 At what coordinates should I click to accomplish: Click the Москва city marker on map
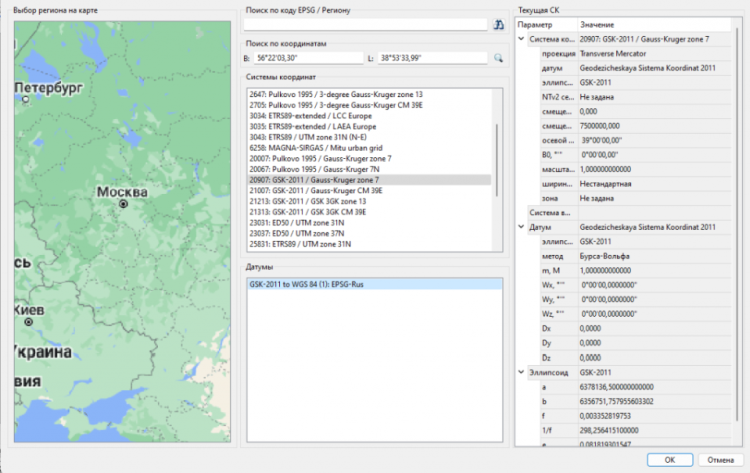tap(123, 203)
